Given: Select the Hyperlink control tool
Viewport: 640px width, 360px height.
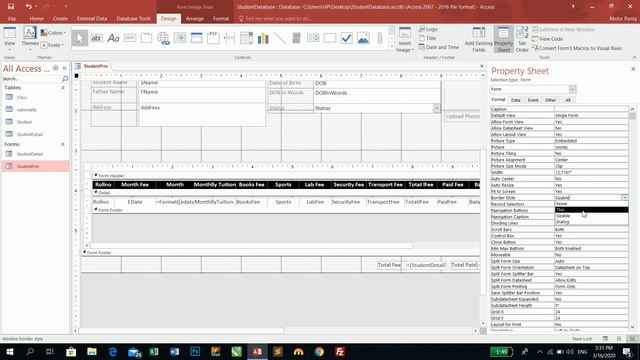Looking at the screenshot, I should [163, 38].
